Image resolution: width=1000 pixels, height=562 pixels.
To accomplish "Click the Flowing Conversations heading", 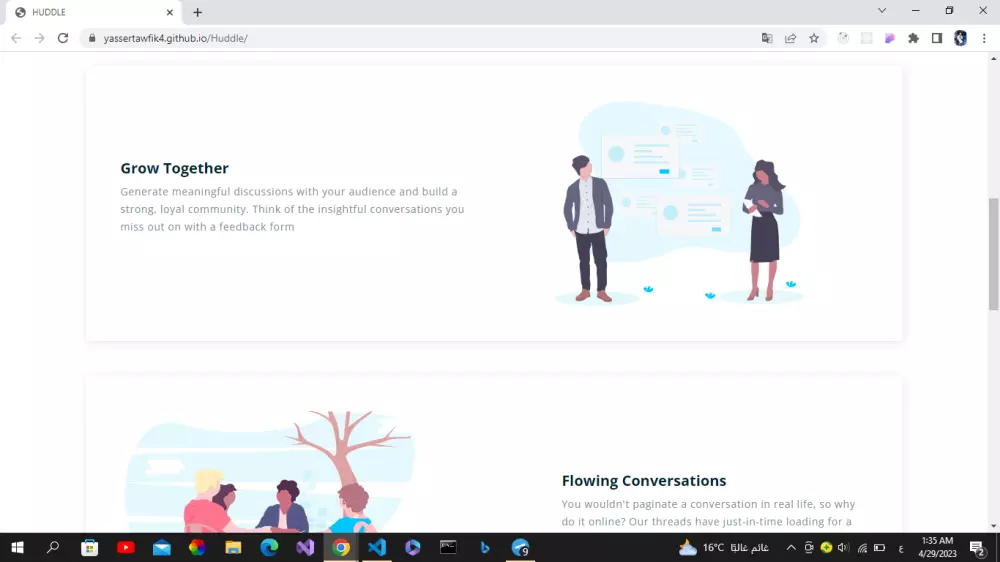I will tap(643, 480).
